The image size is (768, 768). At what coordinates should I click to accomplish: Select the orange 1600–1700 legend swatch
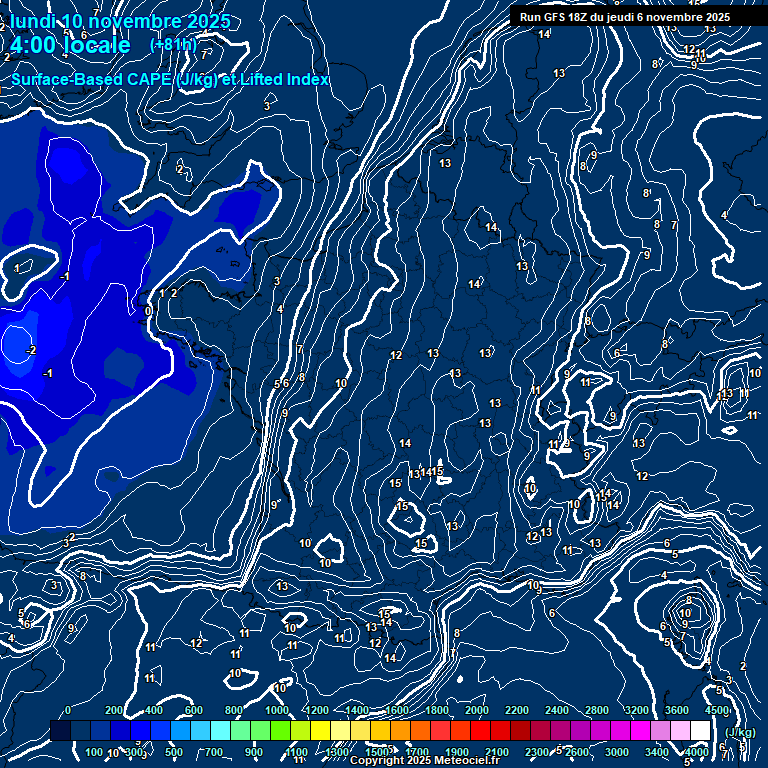click(400, 730)
